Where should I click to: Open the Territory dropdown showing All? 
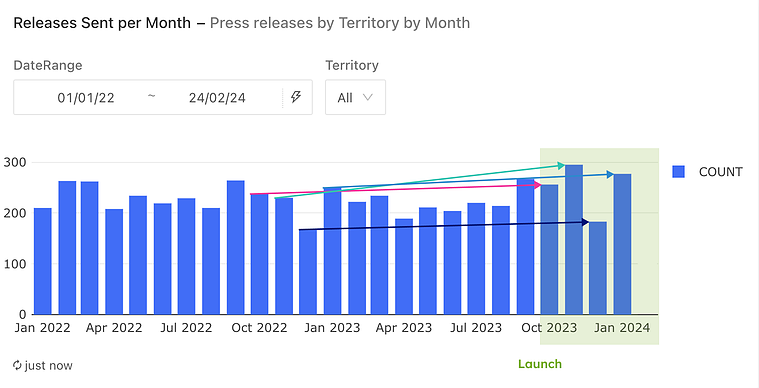click(355, 97)
